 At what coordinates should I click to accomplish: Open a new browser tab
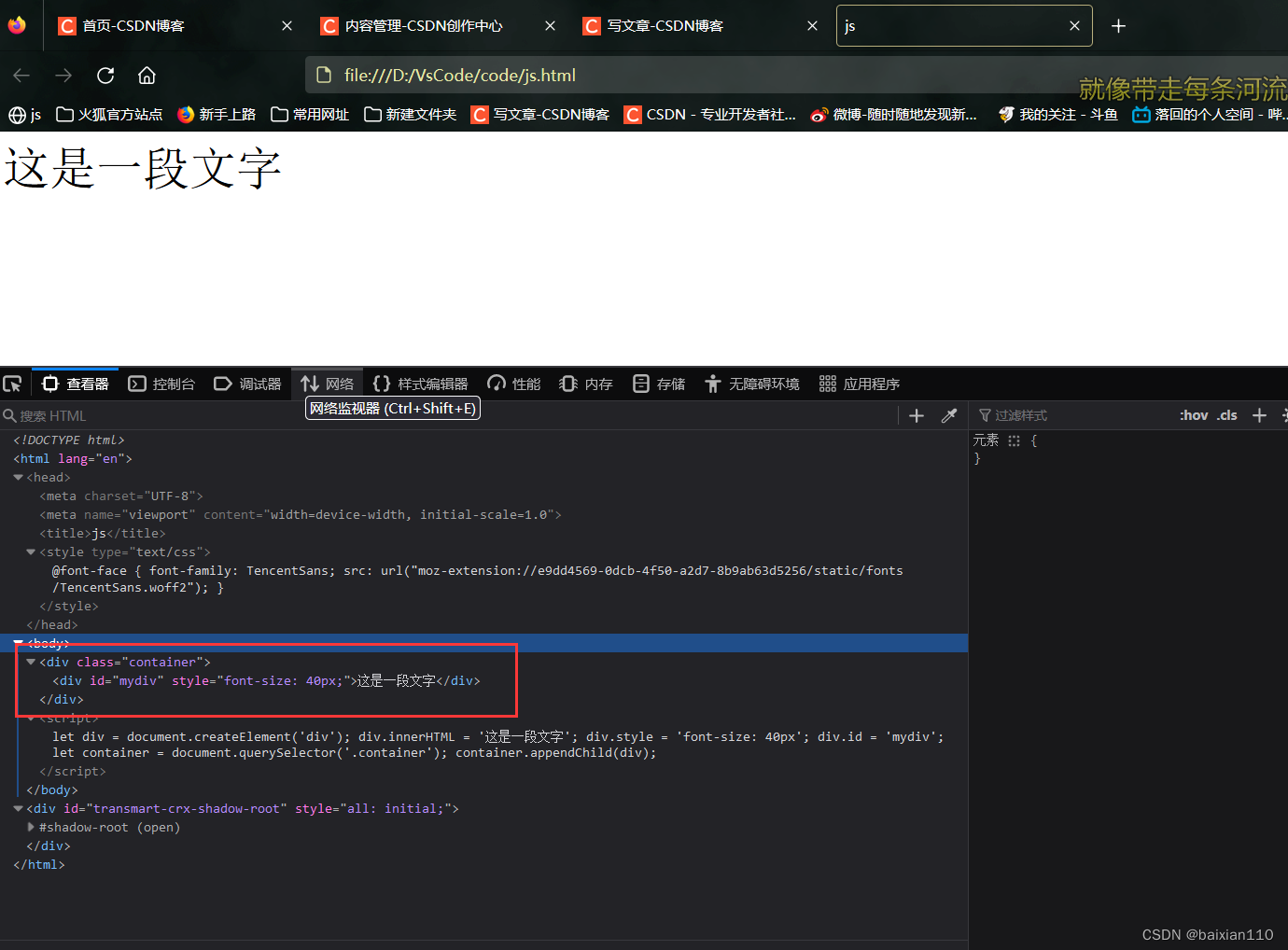1118,26
